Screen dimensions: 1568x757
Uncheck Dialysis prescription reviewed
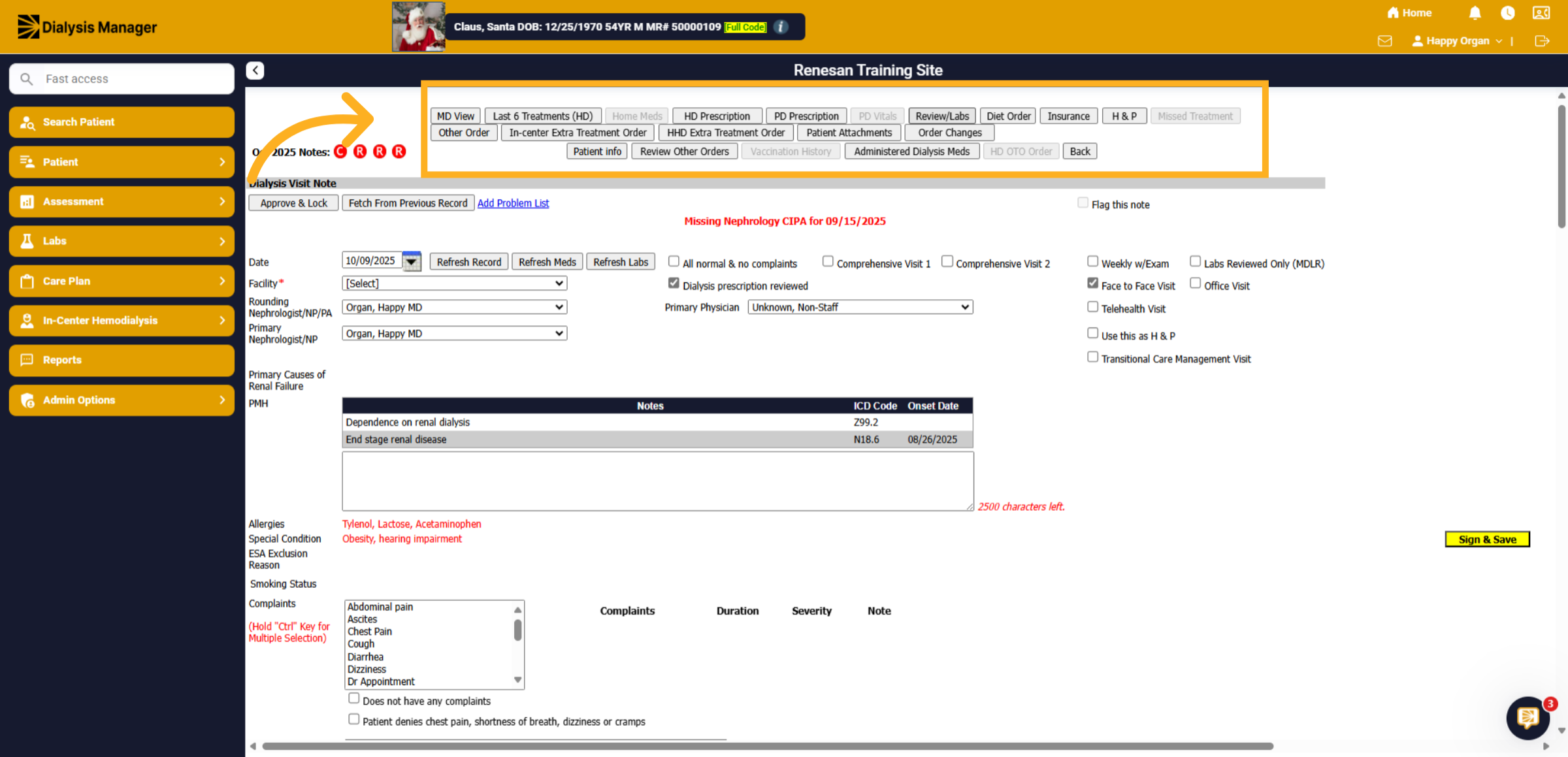click(x=674, y=283)
